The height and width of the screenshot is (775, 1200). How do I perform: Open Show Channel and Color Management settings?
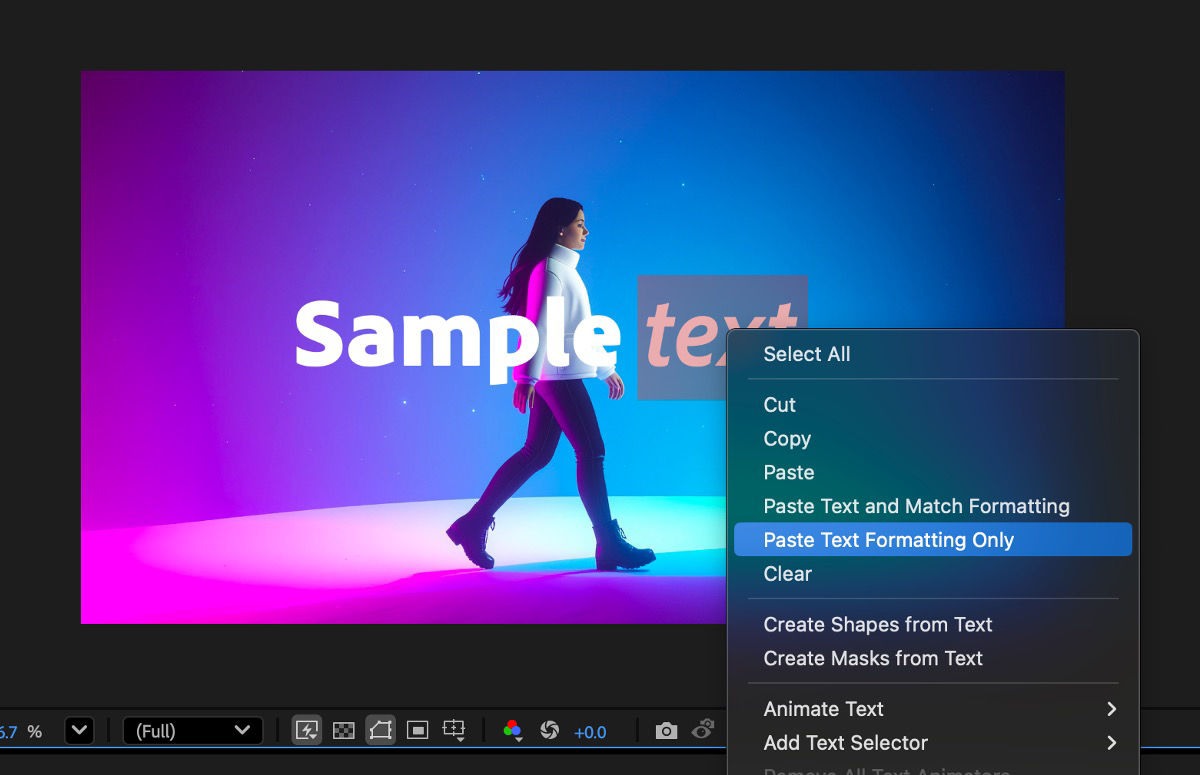513,731
